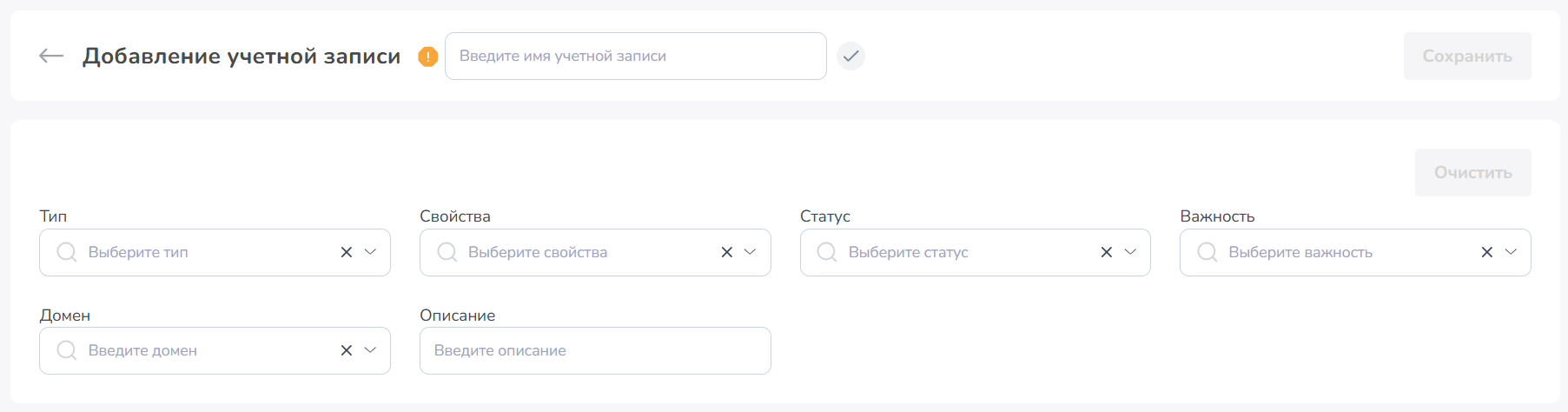1568x412 pixels.
Task: Click the orange warning exclamation icon
Action: pyautogui.click(x=427, y=56)
